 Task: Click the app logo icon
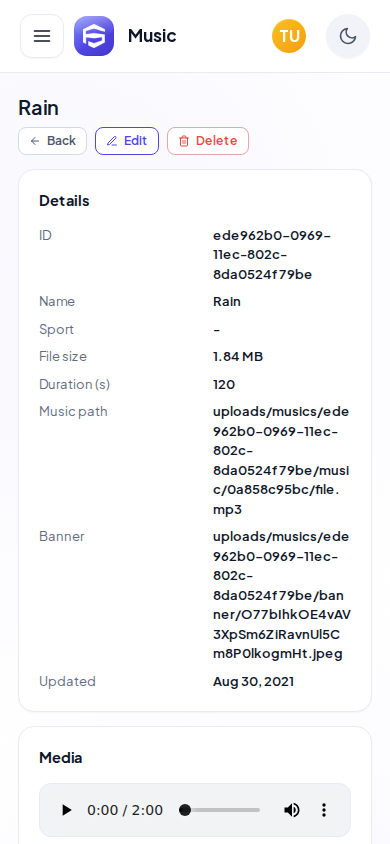94,36
